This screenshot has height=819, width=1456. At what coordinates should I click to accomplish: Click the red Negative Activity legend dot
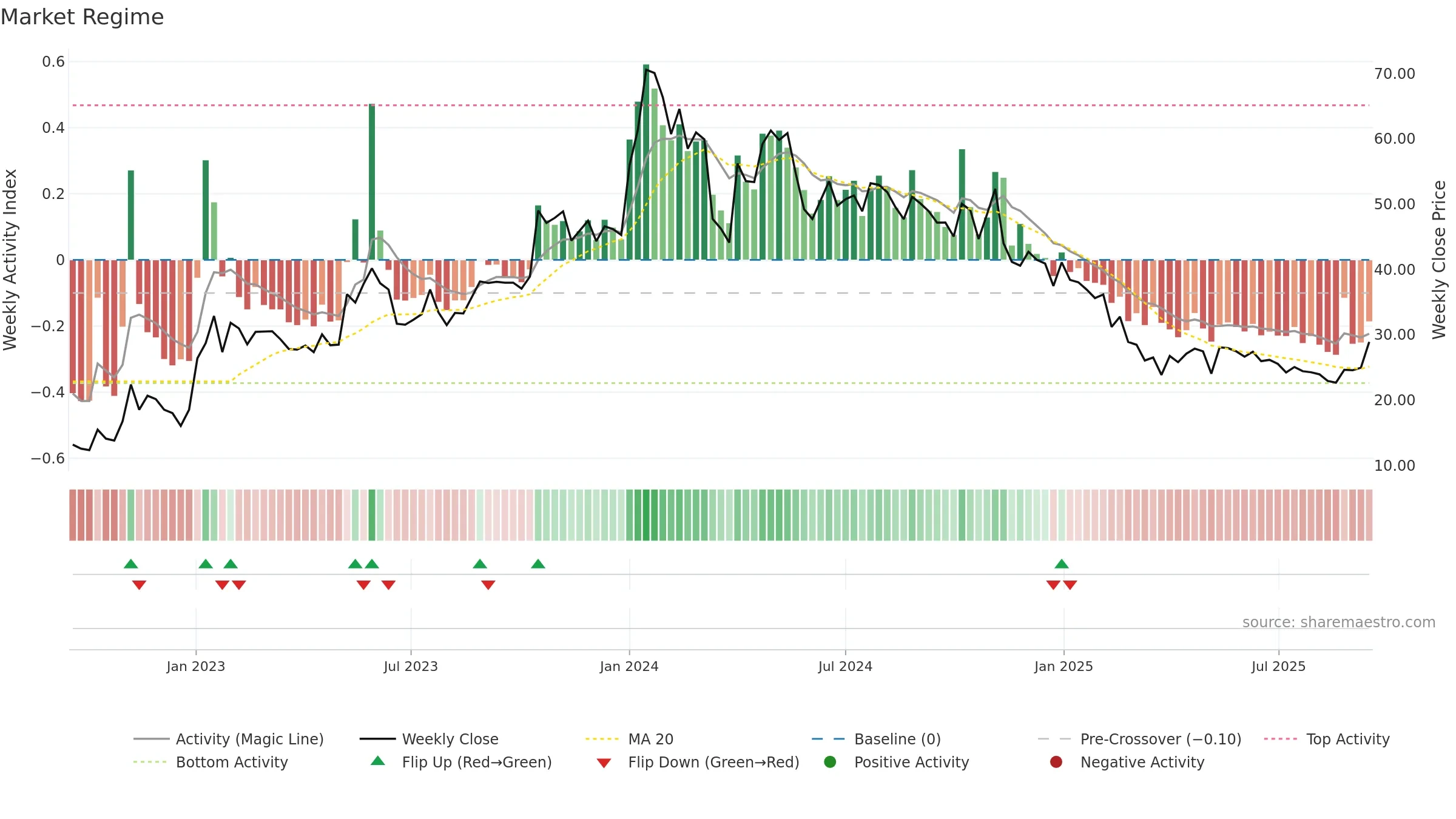[x=1056, y=762]
